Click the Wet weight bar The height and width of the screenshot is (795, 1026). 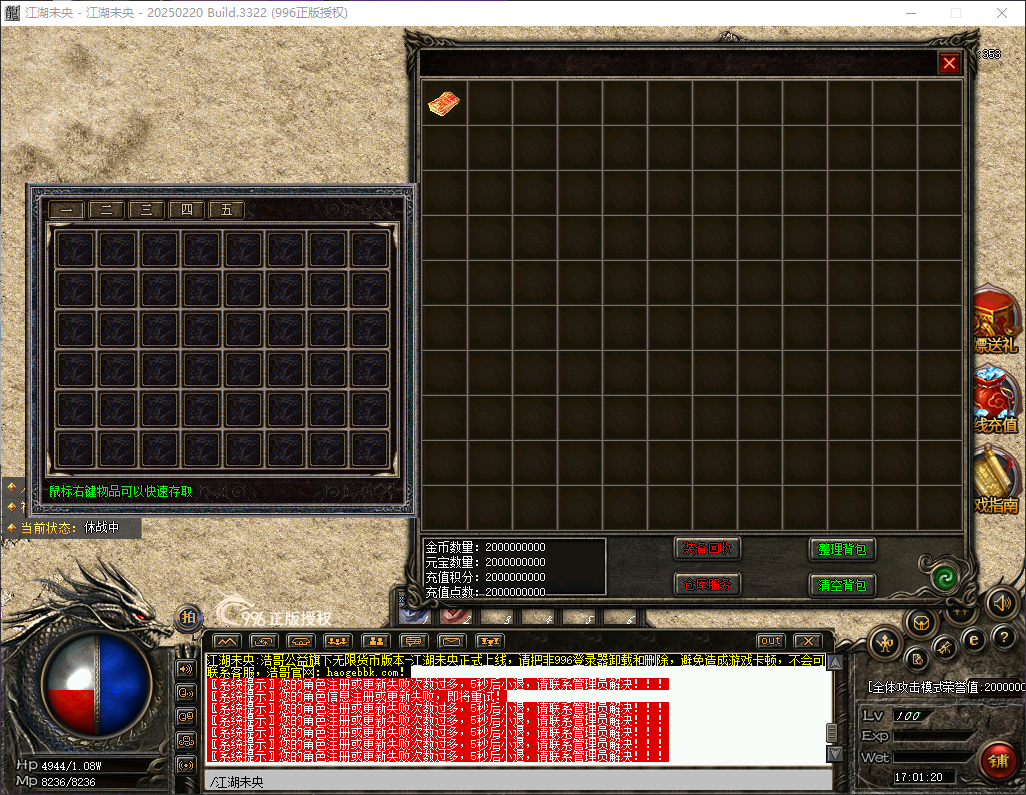pyautogui.click(x=933, y=757)
